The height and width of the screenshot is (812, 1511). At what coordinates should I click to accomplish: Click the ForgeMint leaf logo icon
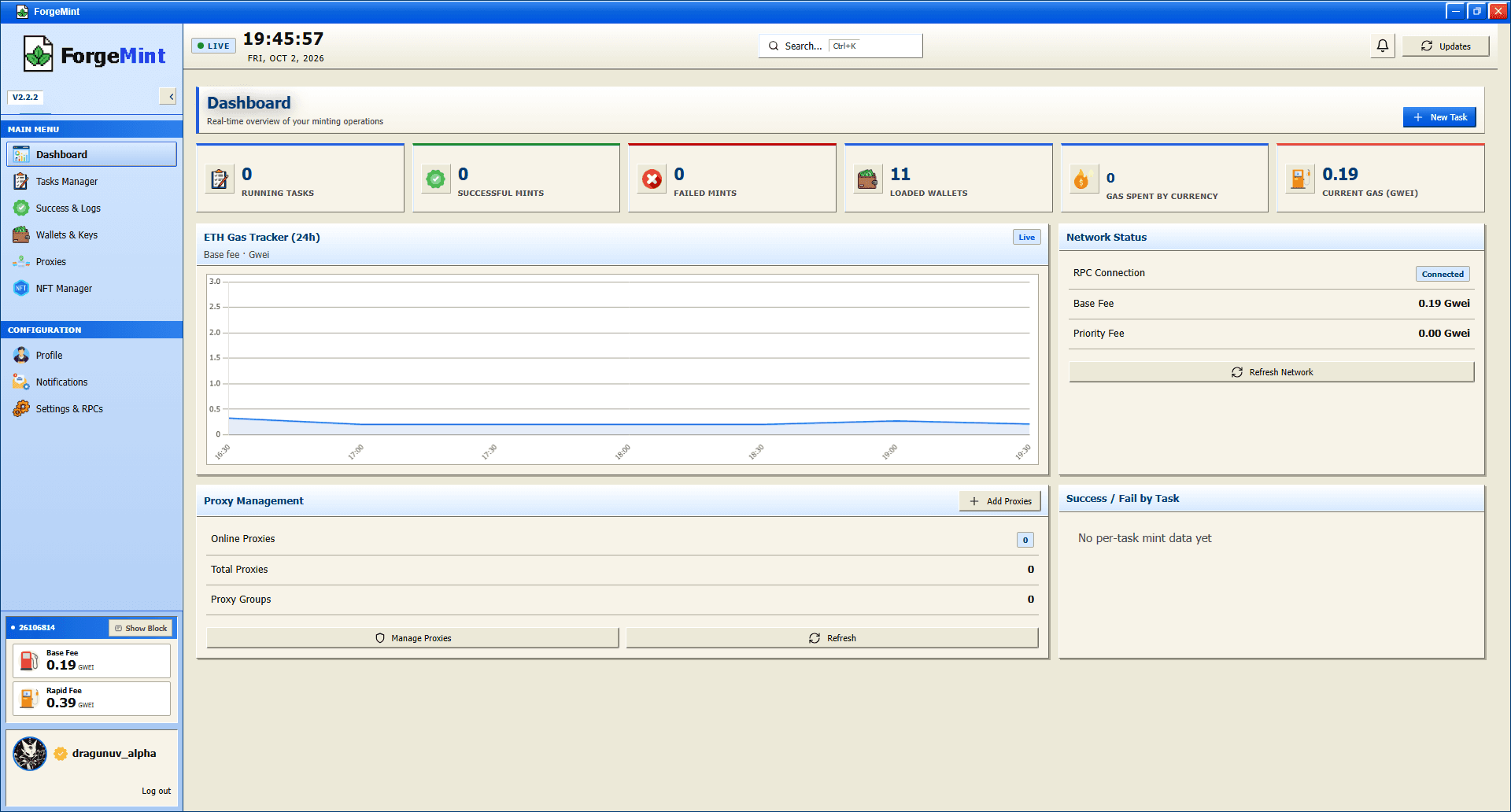click(38, 54)
